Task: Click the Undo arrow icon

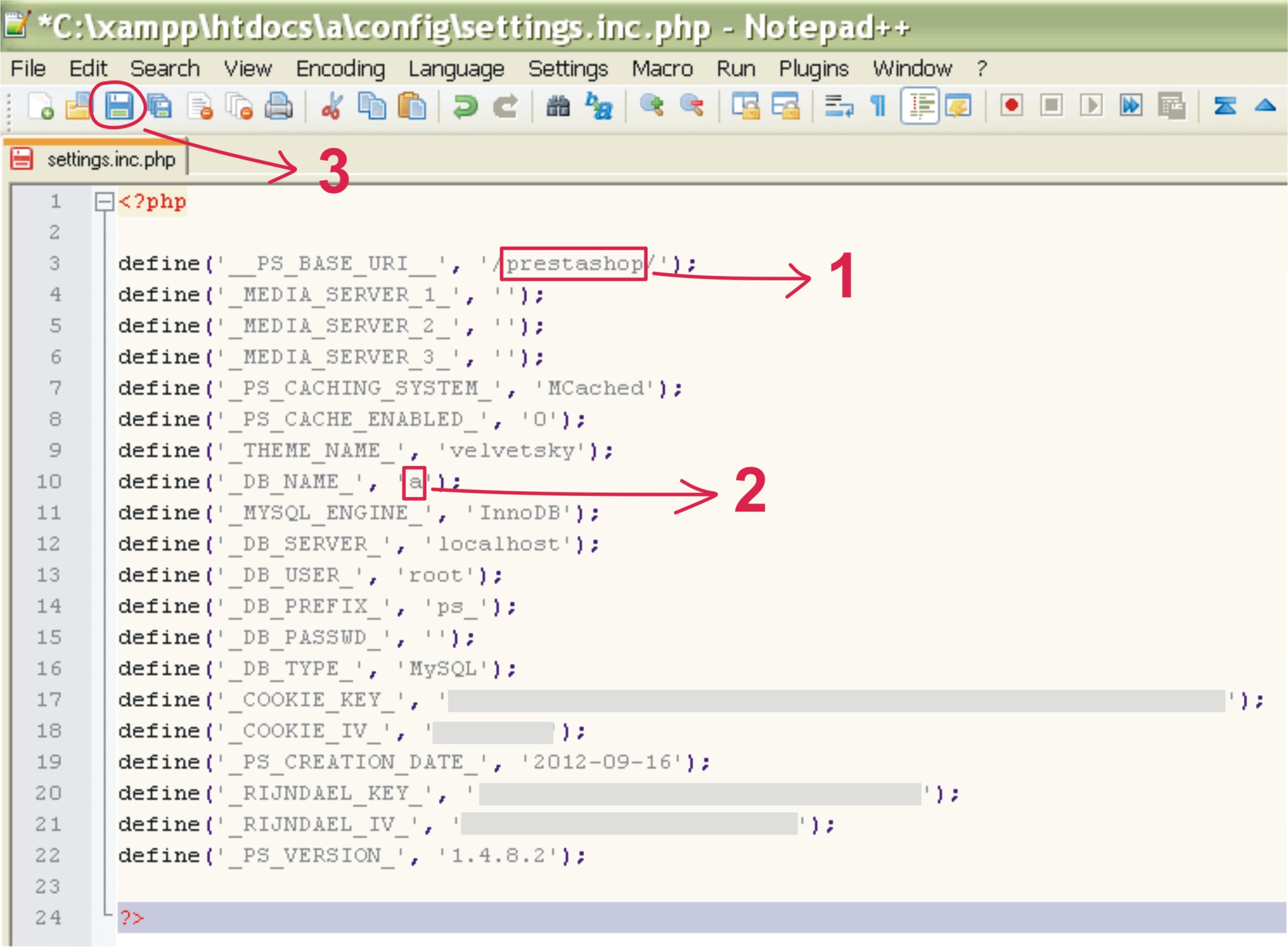Action: pyautogui.click(x=465, y=107)
